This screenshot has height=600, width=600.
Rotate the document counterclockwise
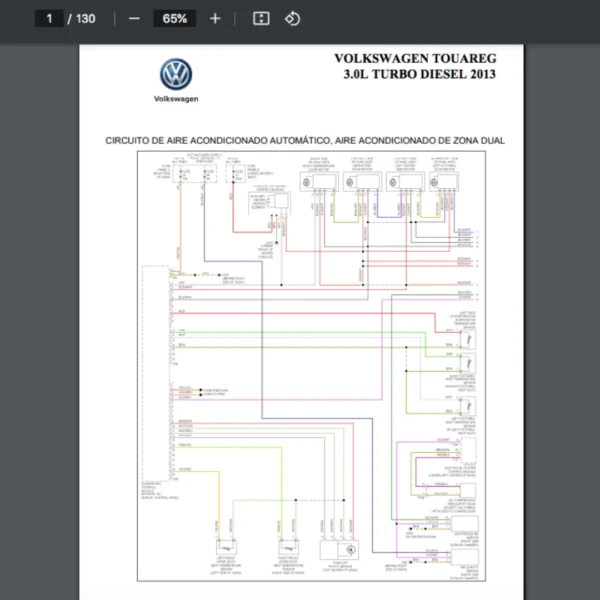[292, 18]
